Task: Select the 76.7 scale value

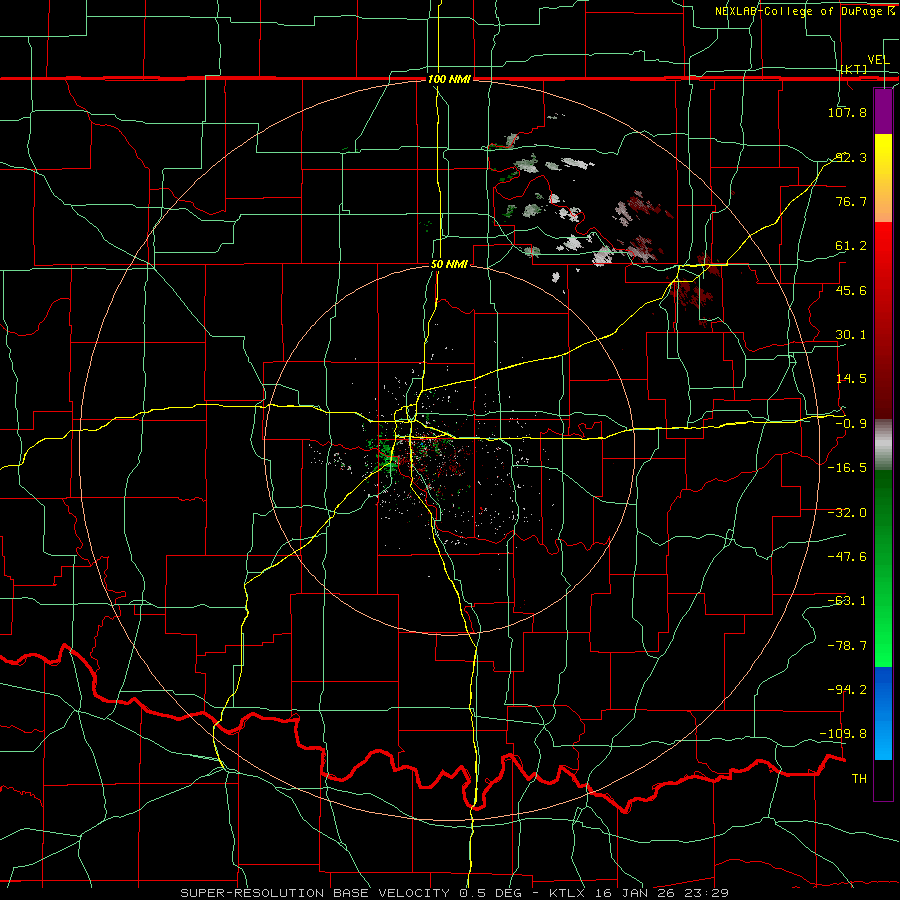Action: click(850, 201)
